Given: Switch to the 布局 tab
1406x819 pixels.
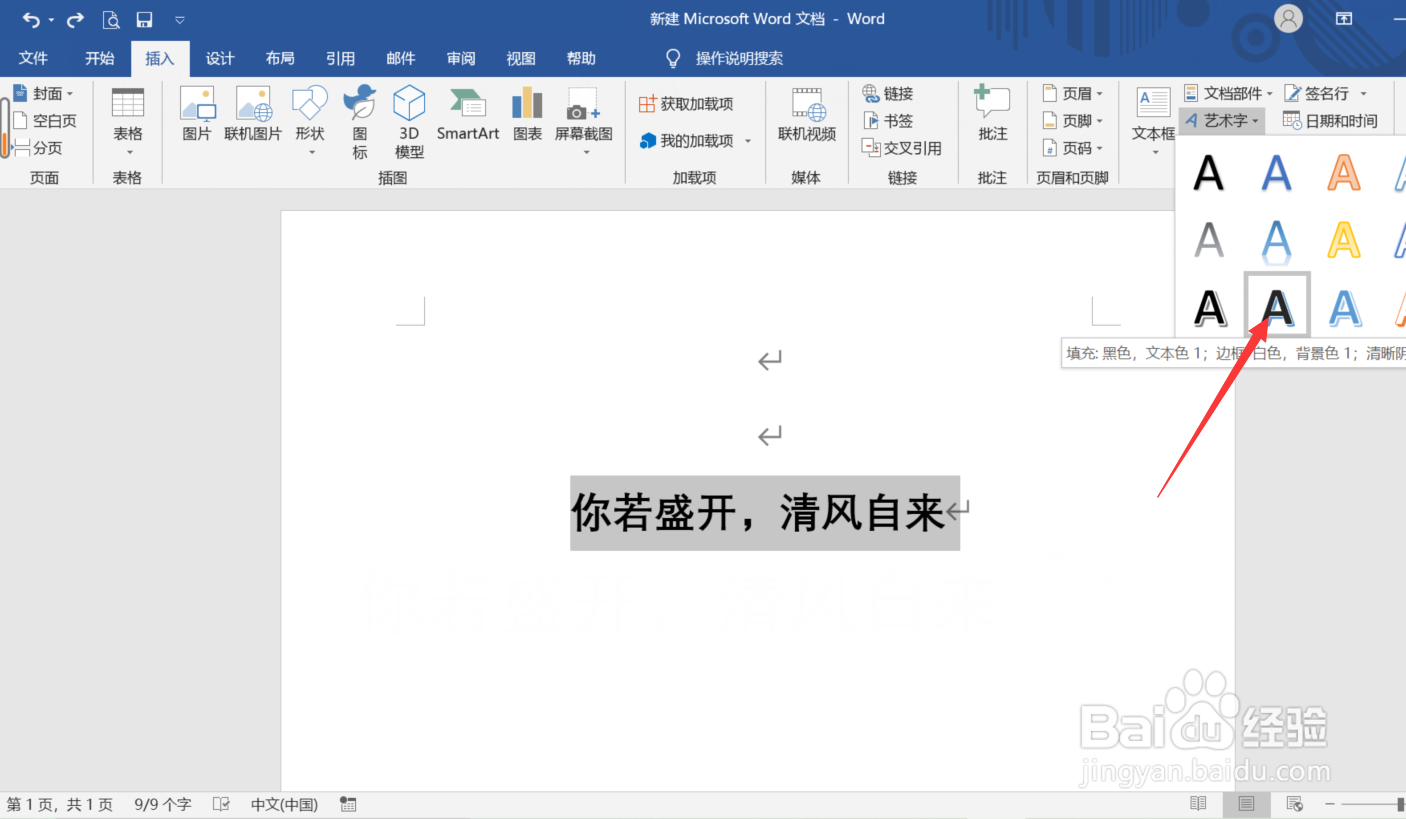Looking at the screenshot, I should point(280,58).
